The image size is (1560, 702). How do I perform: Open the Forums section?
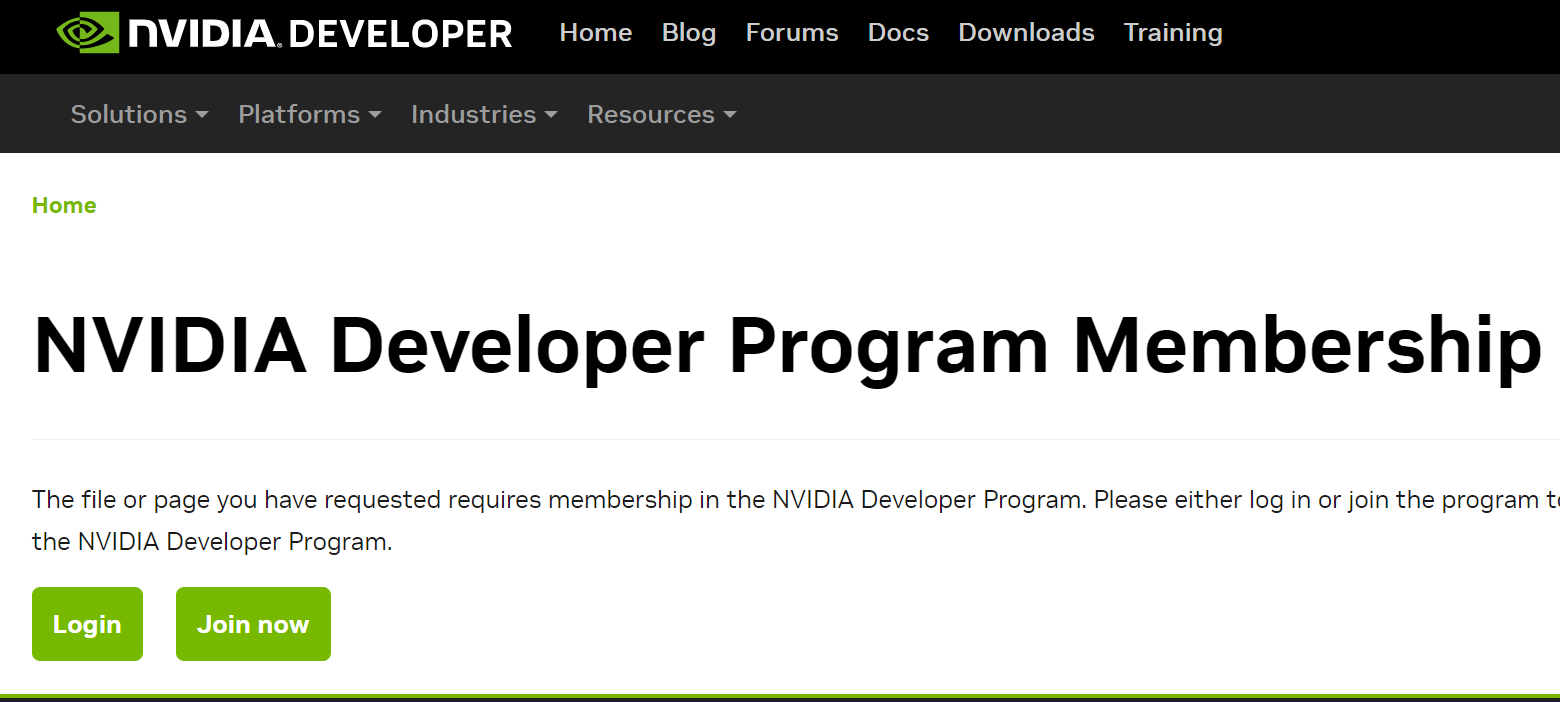pyautogui.click(x=792, y=33)
